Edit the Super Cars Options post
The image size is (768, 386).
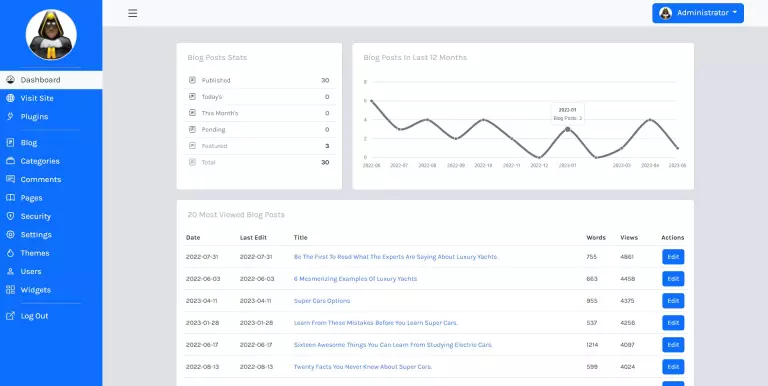[x=673, y=301]
